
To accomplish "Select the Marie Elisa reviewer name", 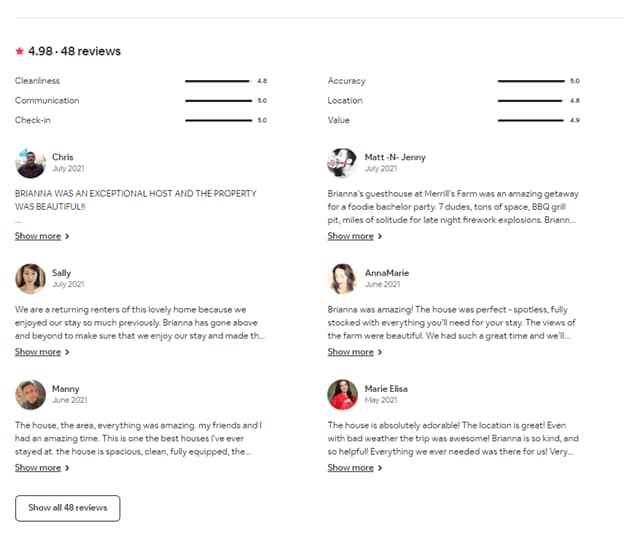I will (386, 389).
